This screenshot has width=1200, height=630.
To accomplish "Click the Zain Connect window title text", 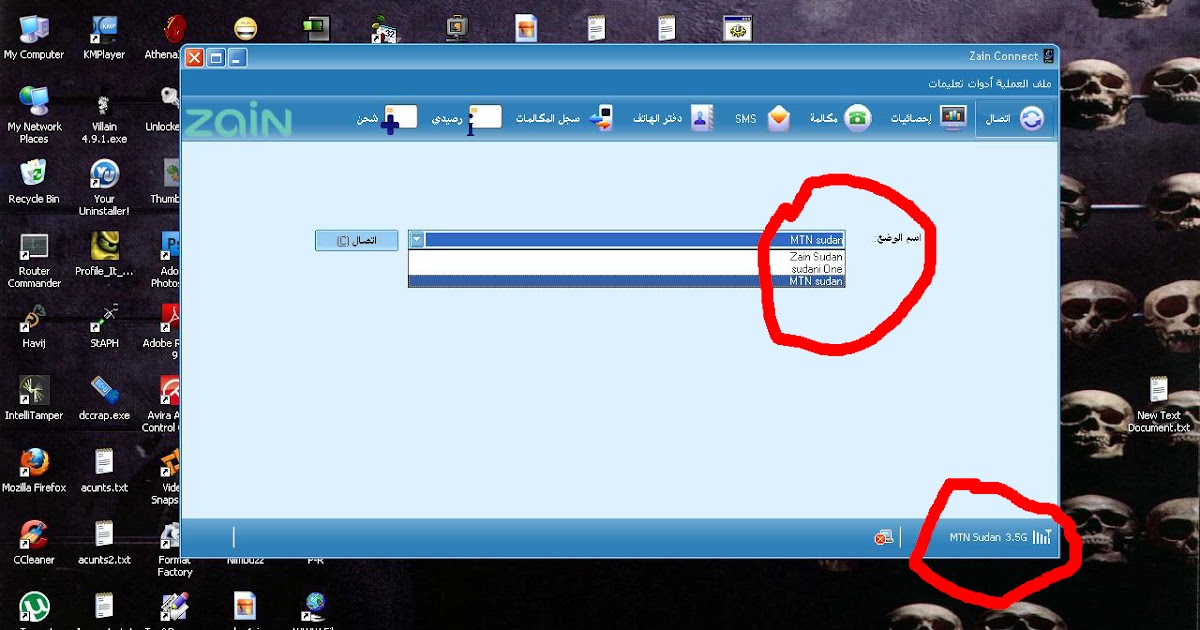I will tap(1004, 56).
